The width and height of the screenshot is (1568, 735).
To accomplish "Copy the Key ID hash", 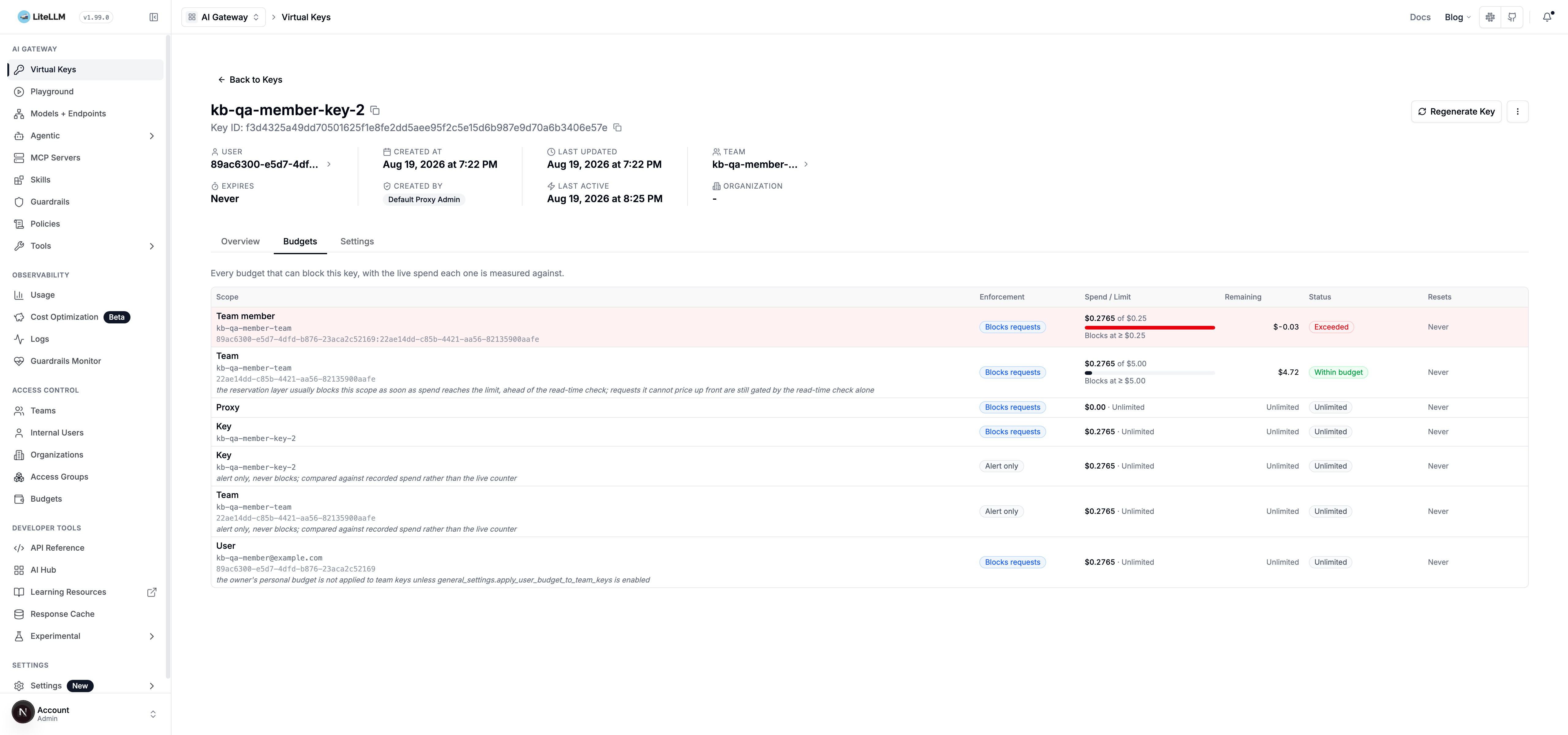I will pos(617,128).
